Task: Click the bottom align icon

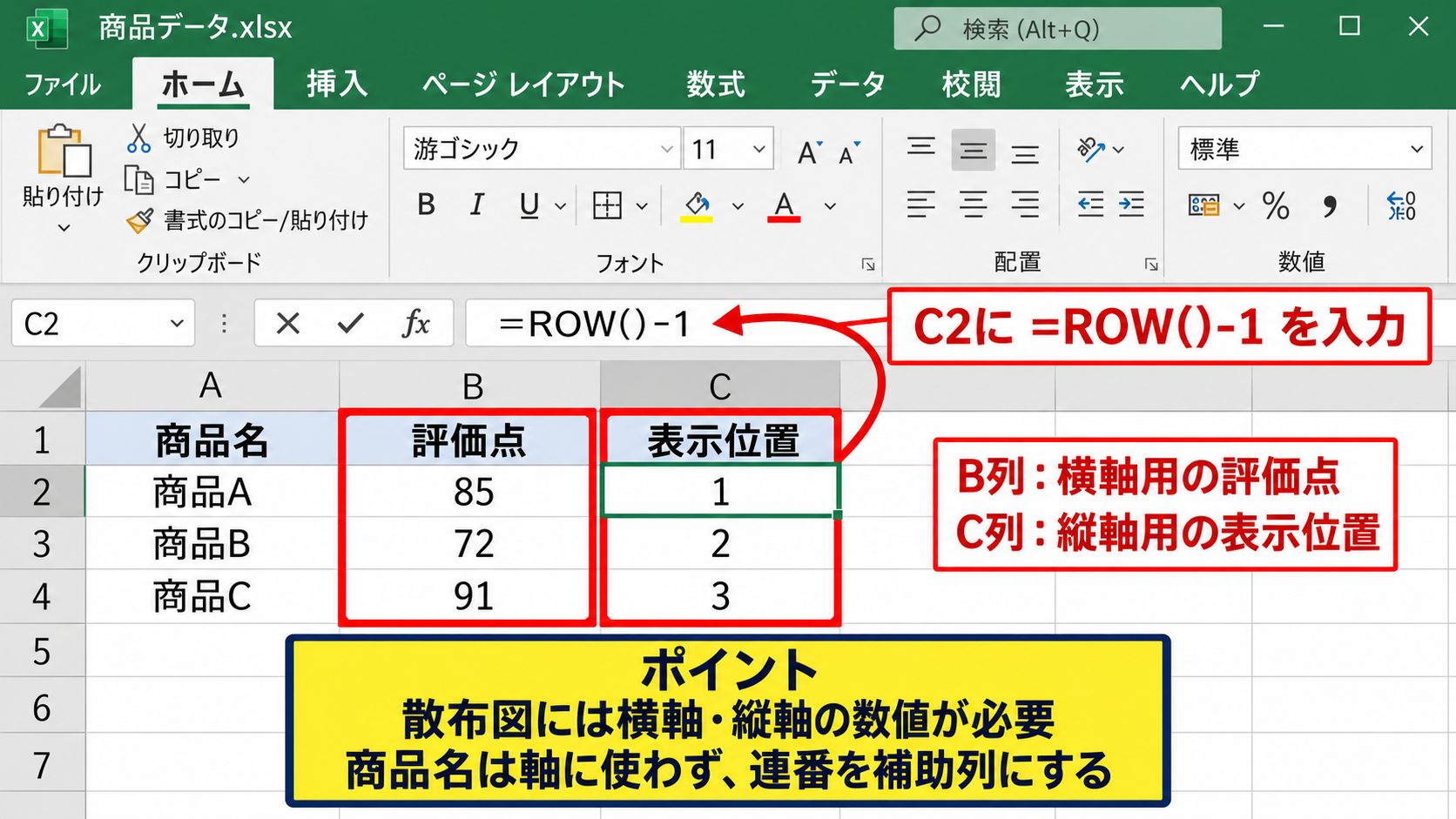Action: pos(1025,154)
